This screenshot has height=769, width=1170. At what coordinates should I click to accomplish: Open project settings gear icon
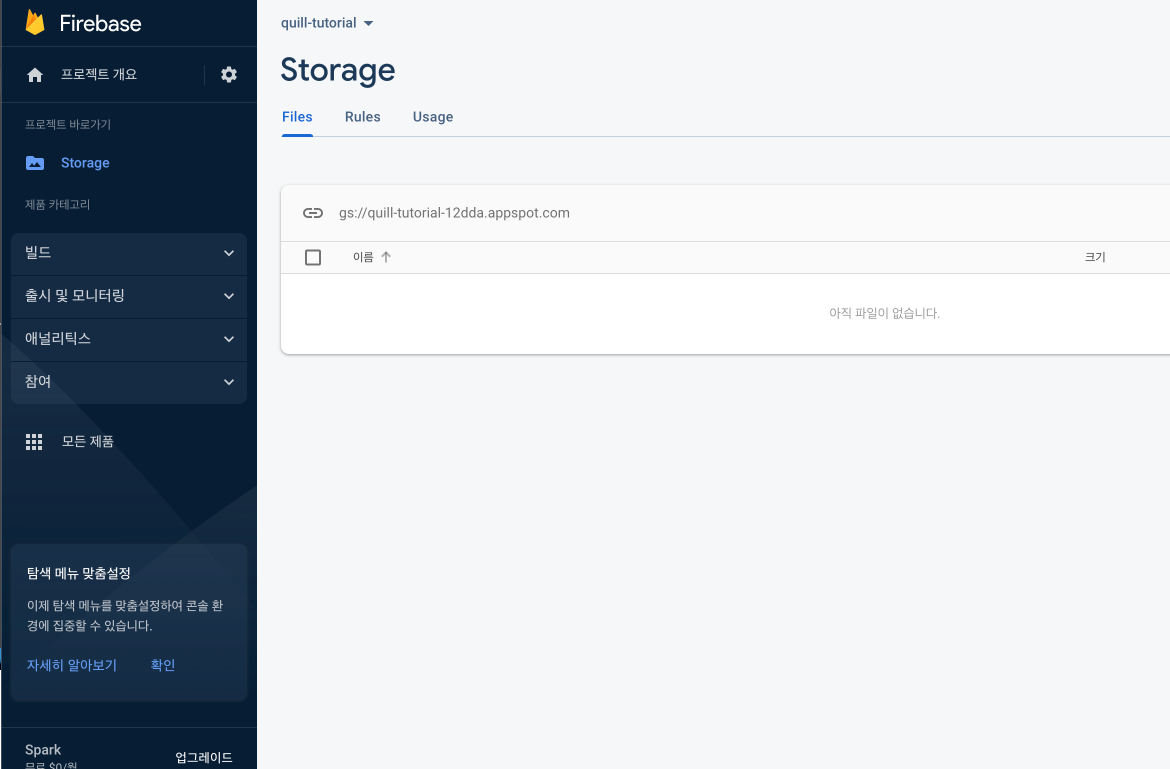click(229, 75)
